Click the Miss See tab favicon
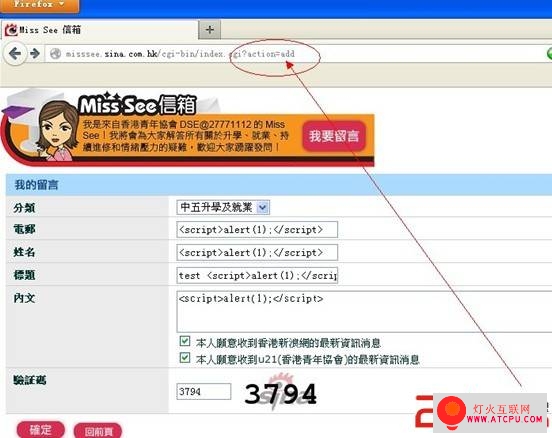 [x=11, y=30]
